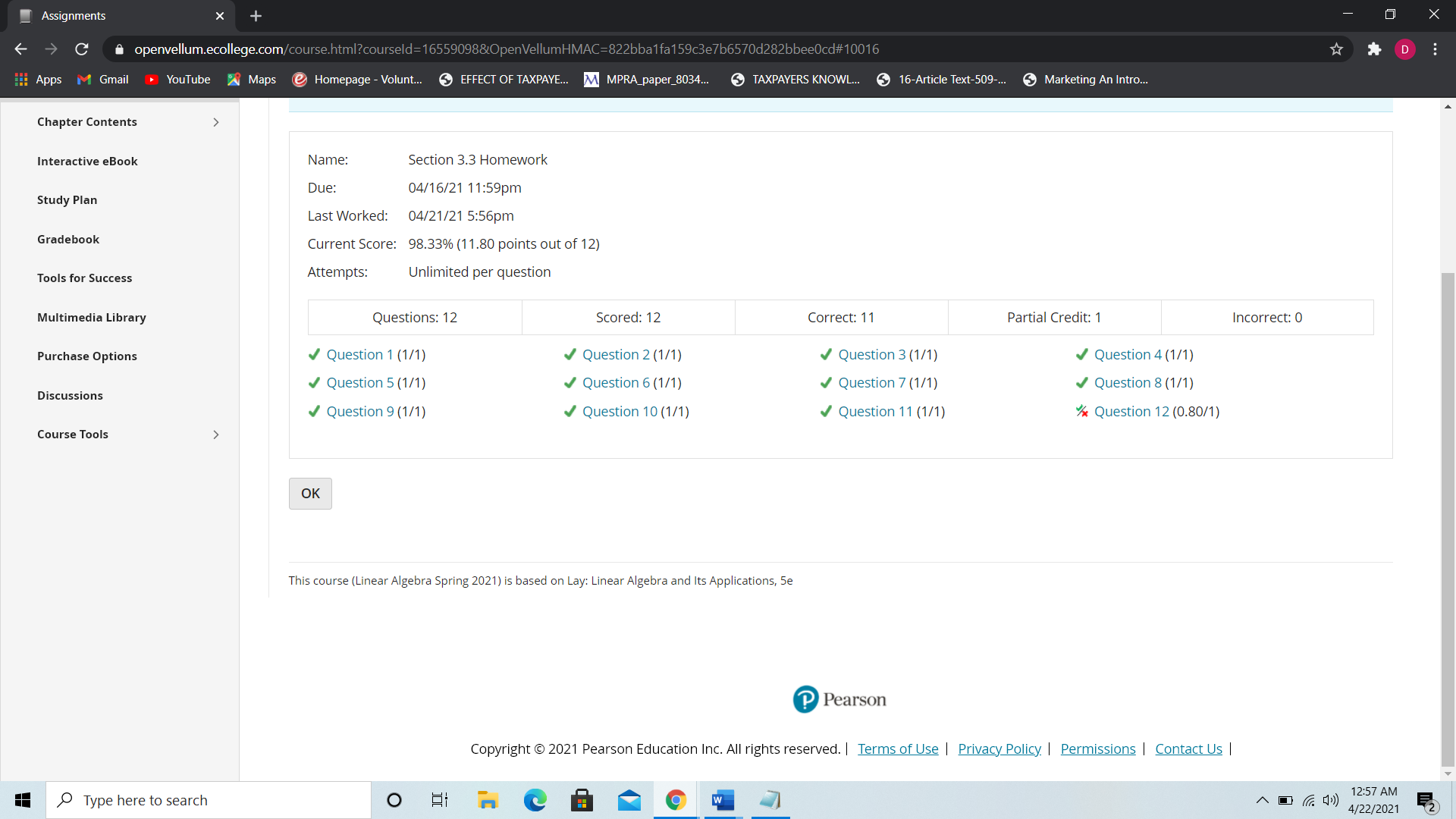Bookmark this page with star icon
1456x819 pixels.
click(1336, 49)
